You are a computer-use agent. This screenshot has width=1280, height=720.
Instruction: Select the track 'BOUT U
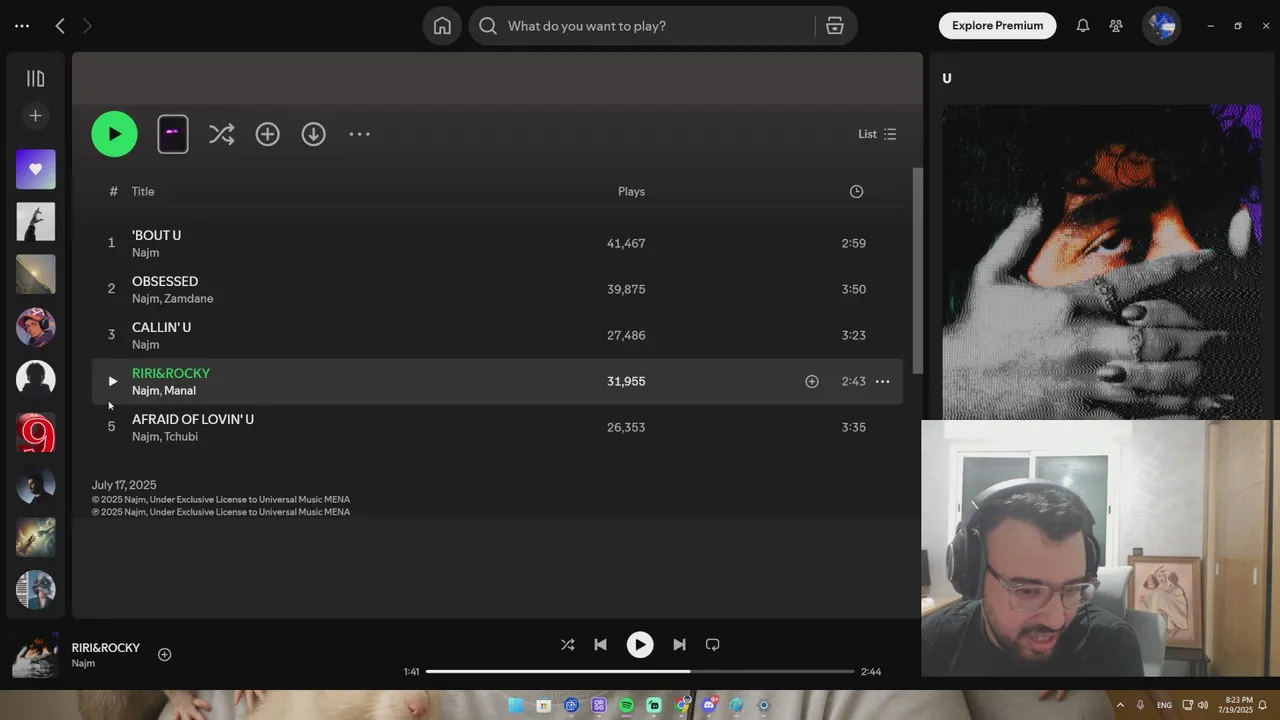pos(156,235)
